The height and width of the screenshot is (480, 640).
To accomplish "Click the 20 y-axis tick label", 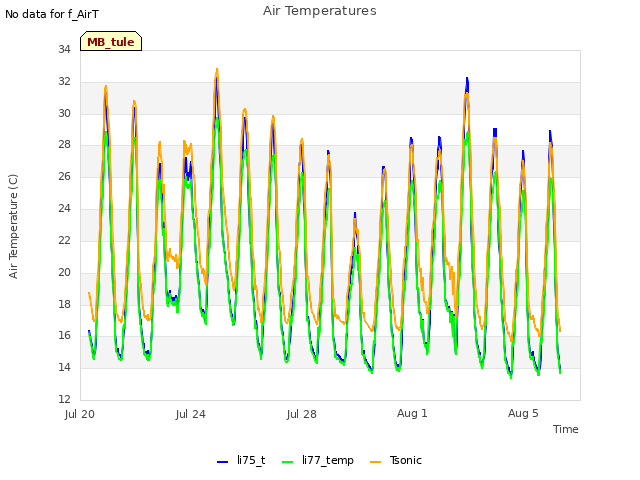I will point(64,272).
